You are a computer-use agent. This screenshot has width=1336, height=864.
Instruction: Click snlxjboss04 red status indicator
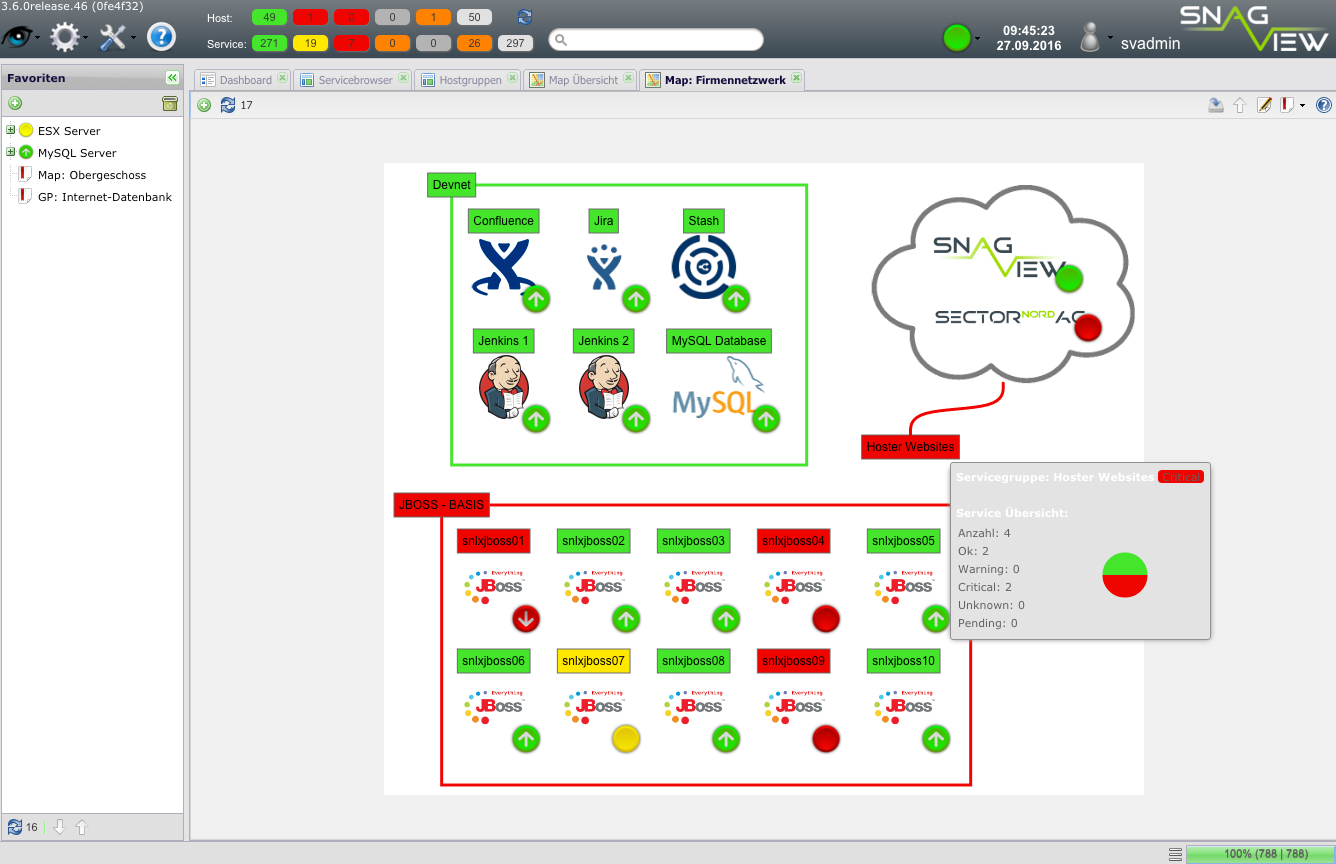[826, 619]
